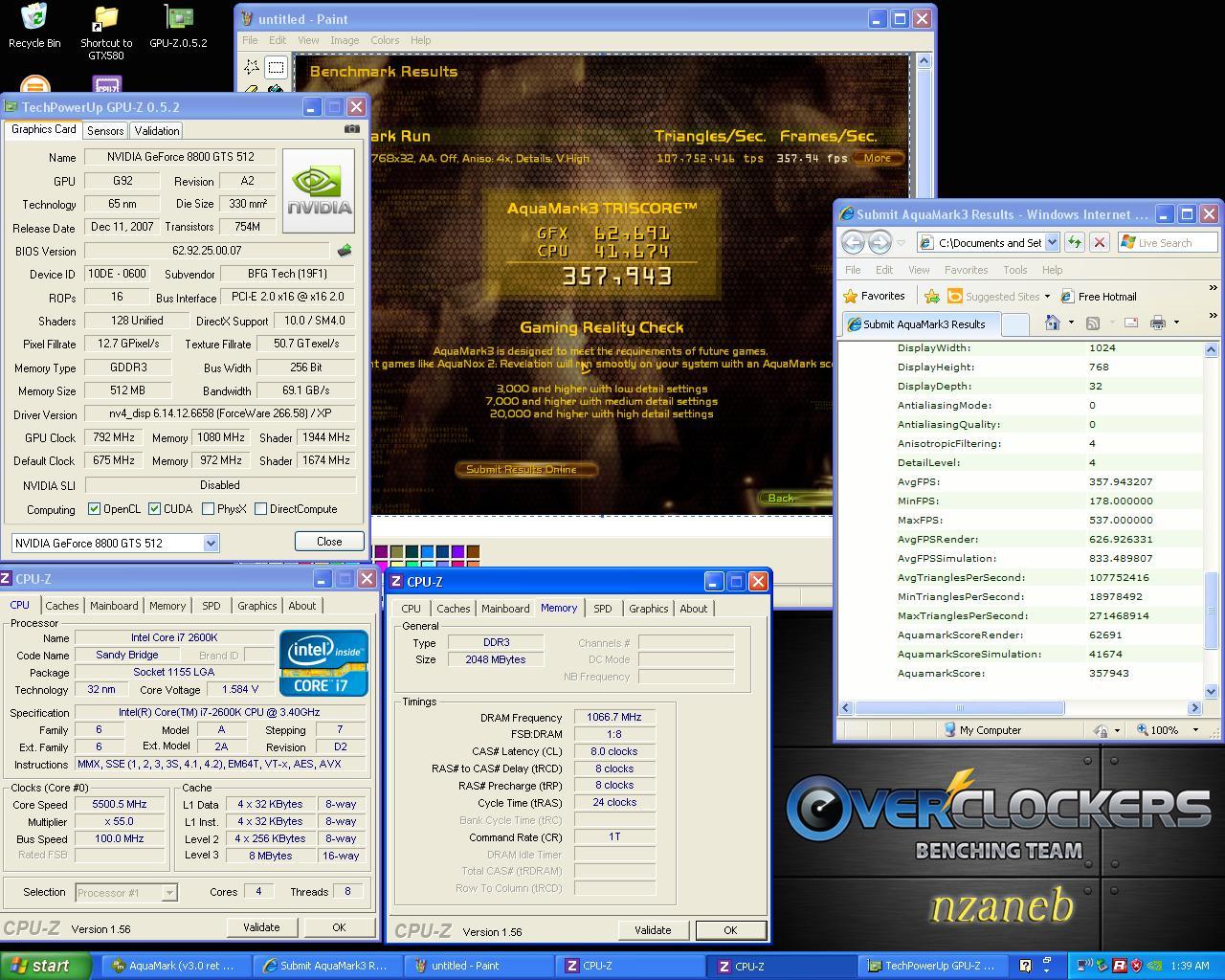1225x980 pixels.
Task: Toggle the OpenCL checkbox in GPU-Z
Action: pos(94,509)
